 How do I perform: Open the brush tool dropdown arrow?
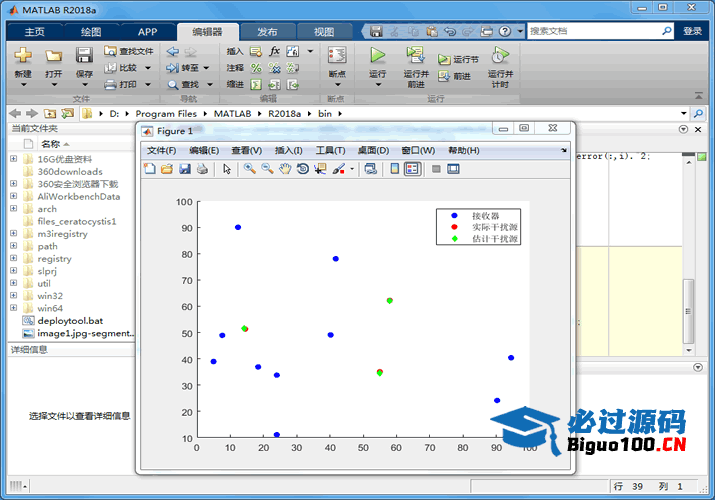click(352, 169)
